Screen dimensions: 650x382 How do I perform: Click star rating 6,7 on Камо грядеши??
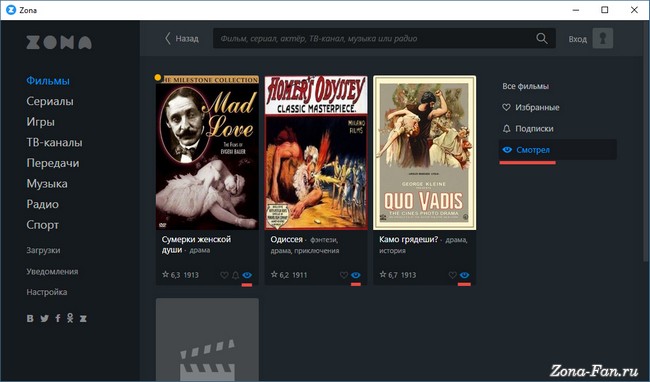(388, 275)
